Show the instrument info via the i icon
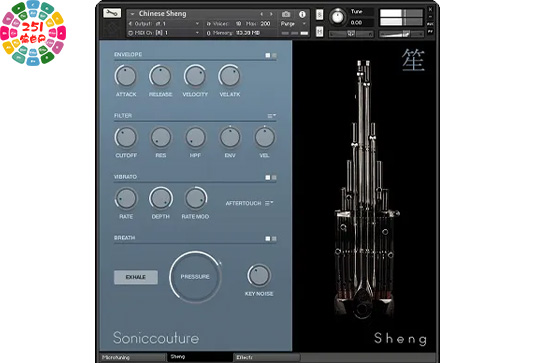The width and height of the screenshot is (535, 363). (x=302, y=14)
